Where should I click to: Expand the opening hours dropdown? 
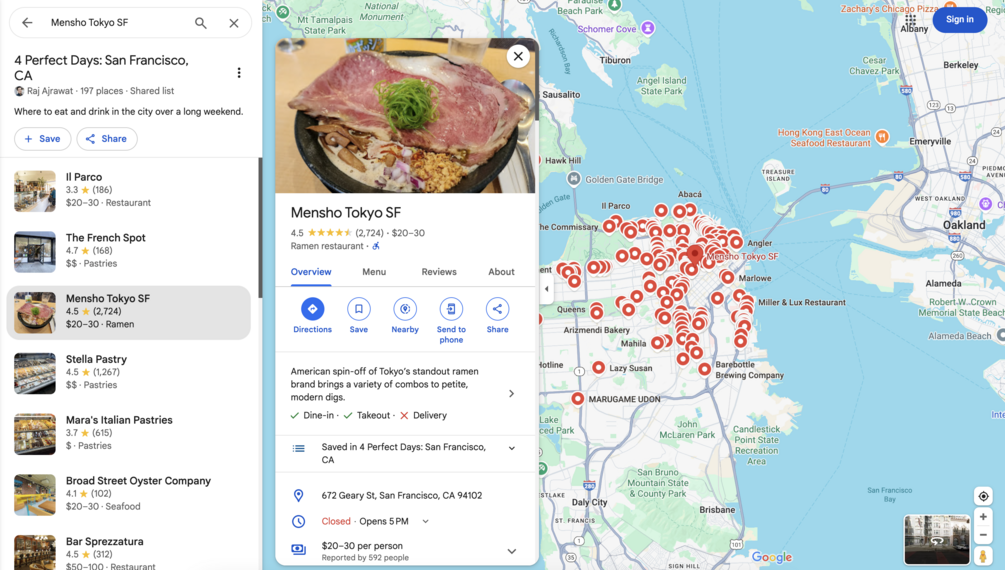click(426, 521)
